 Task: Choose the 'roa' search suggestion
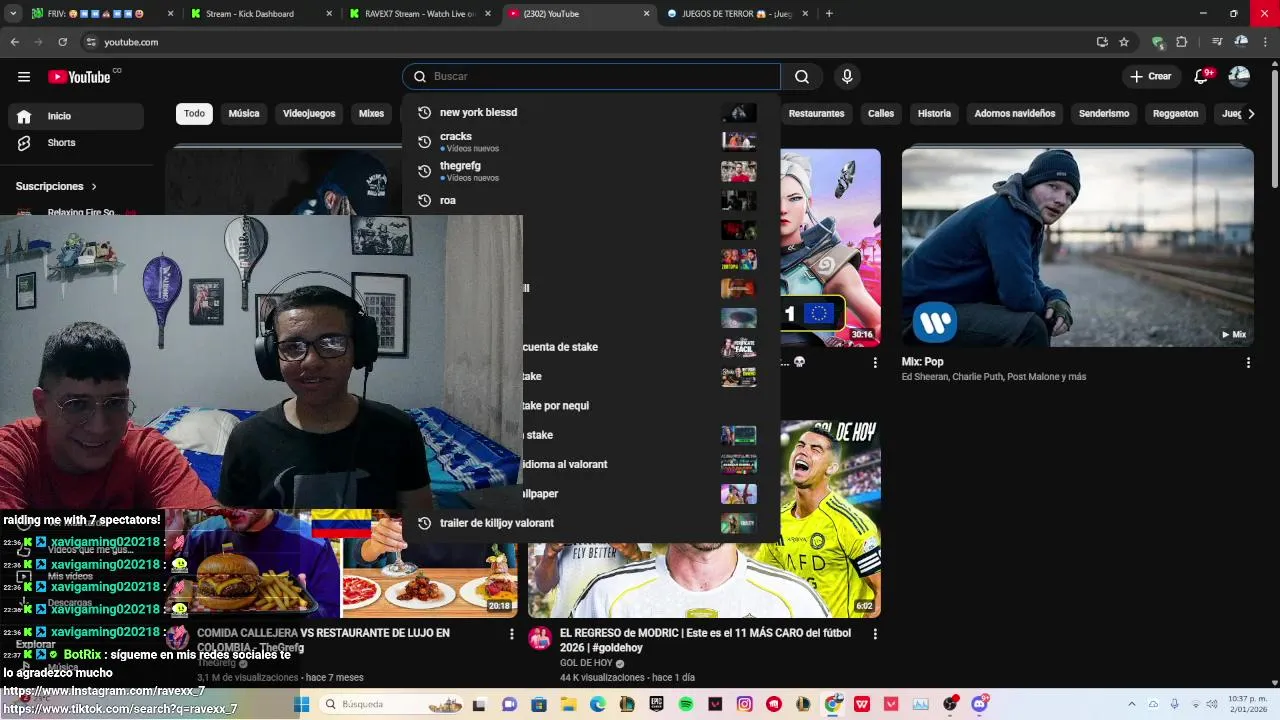[x=591, y=200]
